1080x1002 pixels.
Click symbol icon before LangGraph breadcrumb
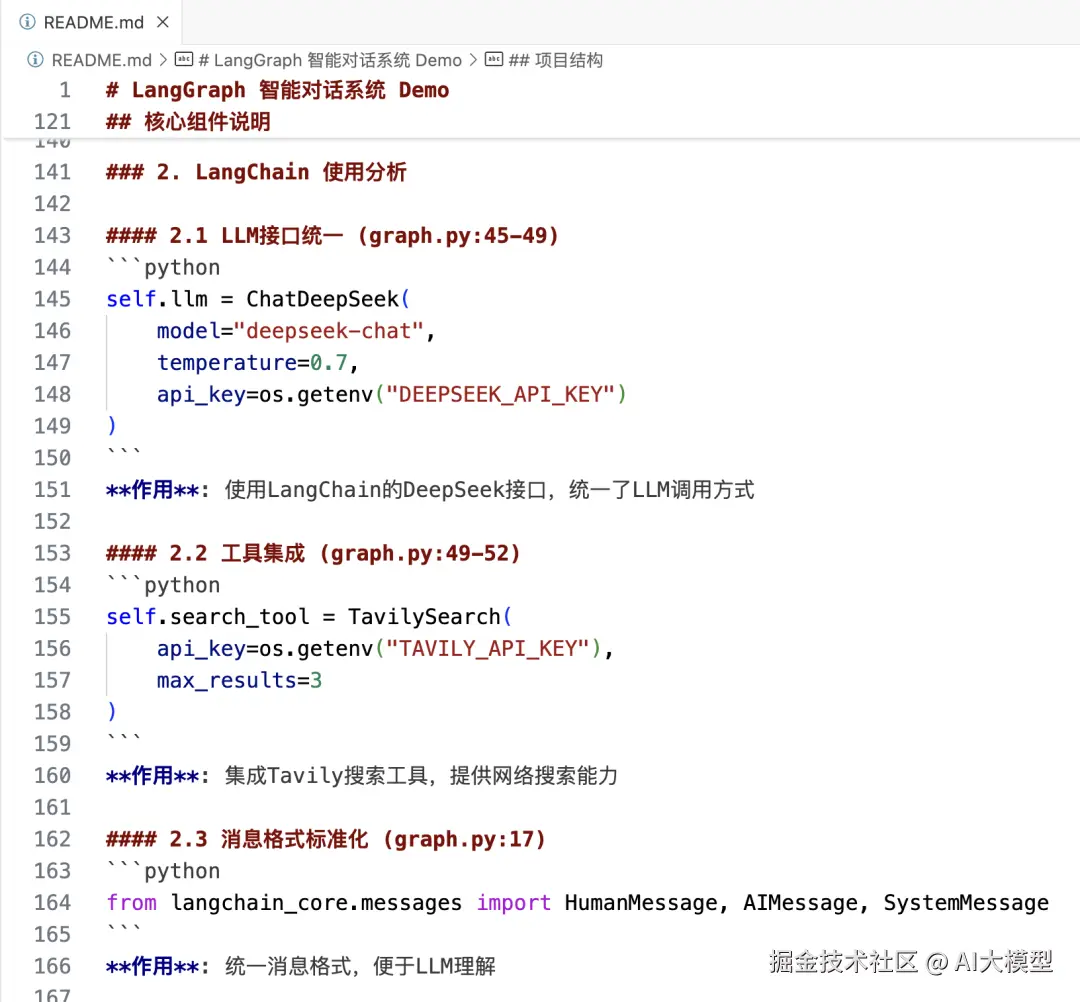coord(183,59)
